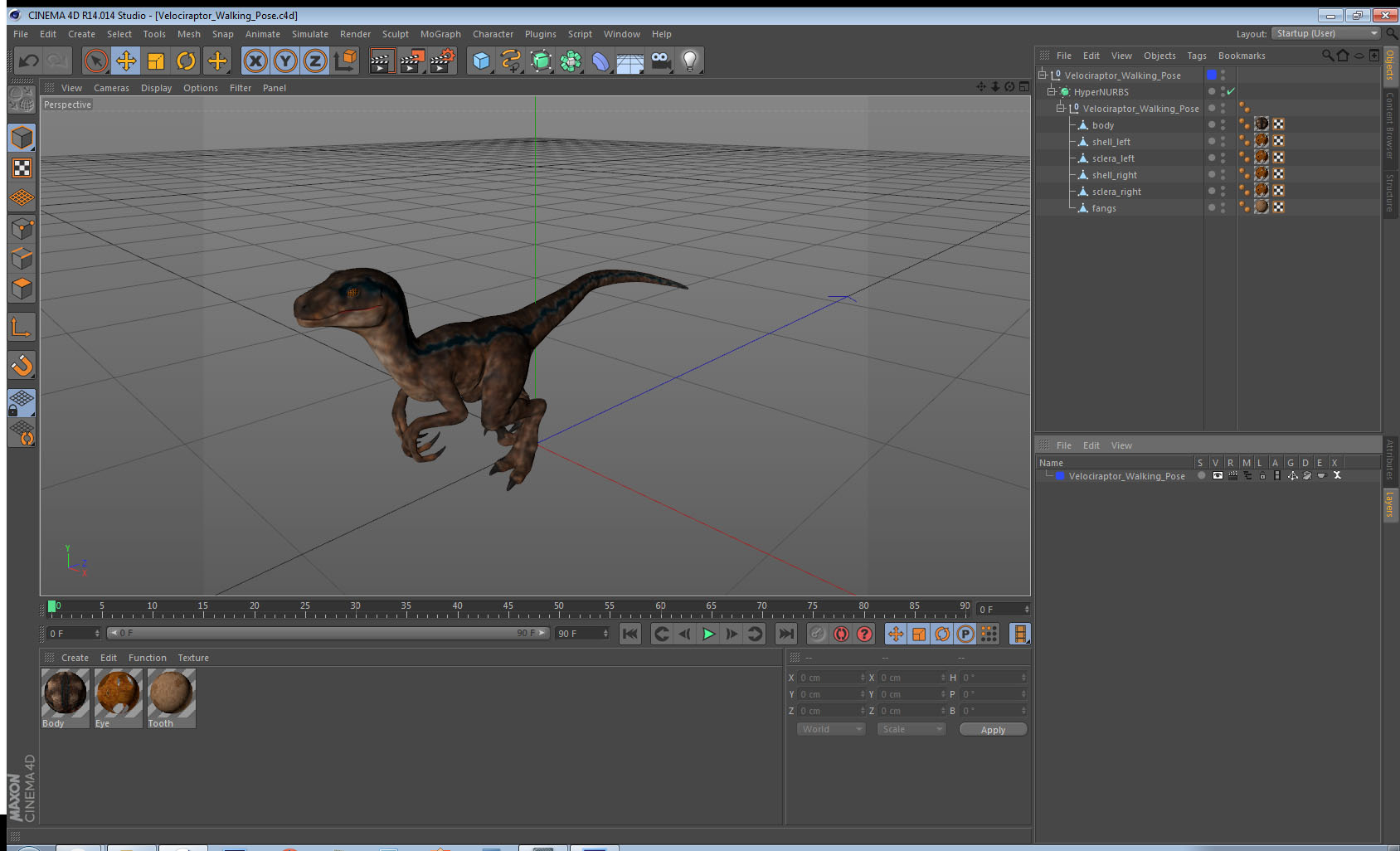Click the Apply button
Image resolution: width=1400 pixels, height=851 pixels.
point(993,729)
